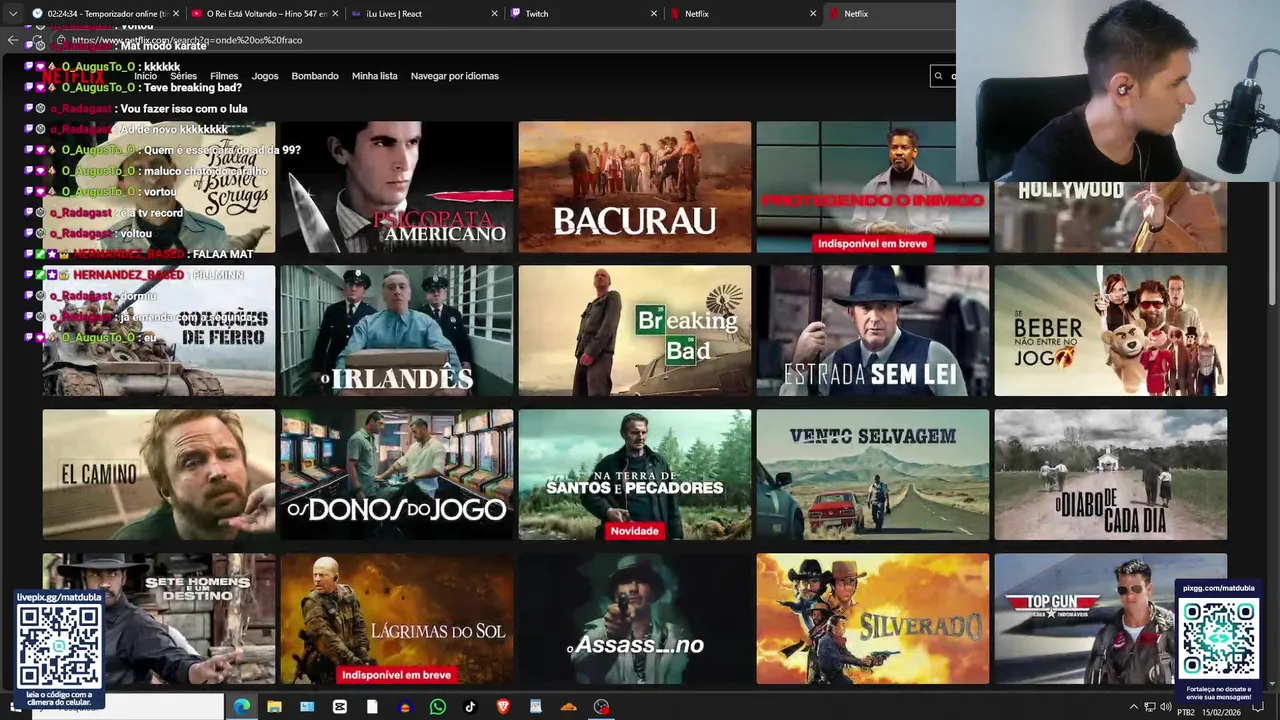The width and height of the screenshot is (1280, 720).
Task: Open the Bombando section on Netflix
Action: coord(315,76)
